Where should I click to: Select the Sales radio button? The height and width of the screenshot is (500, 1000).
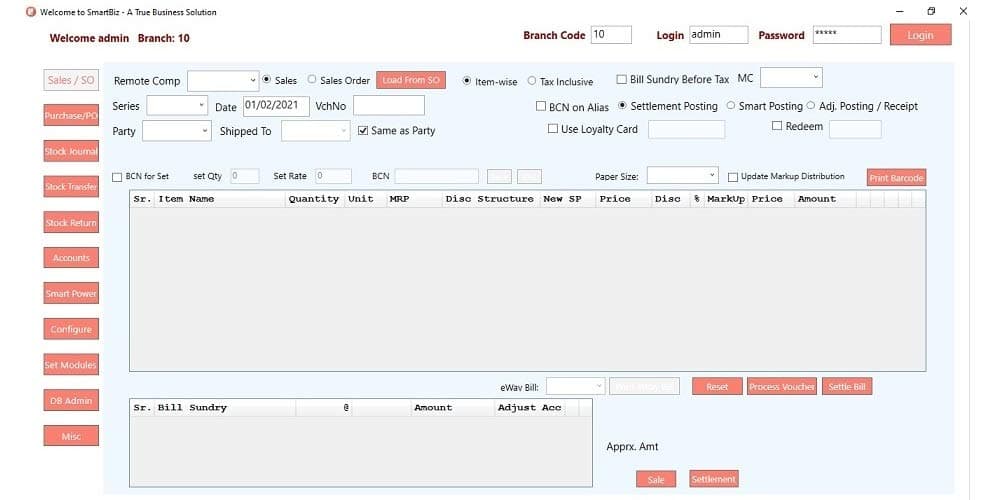[268, 80]
